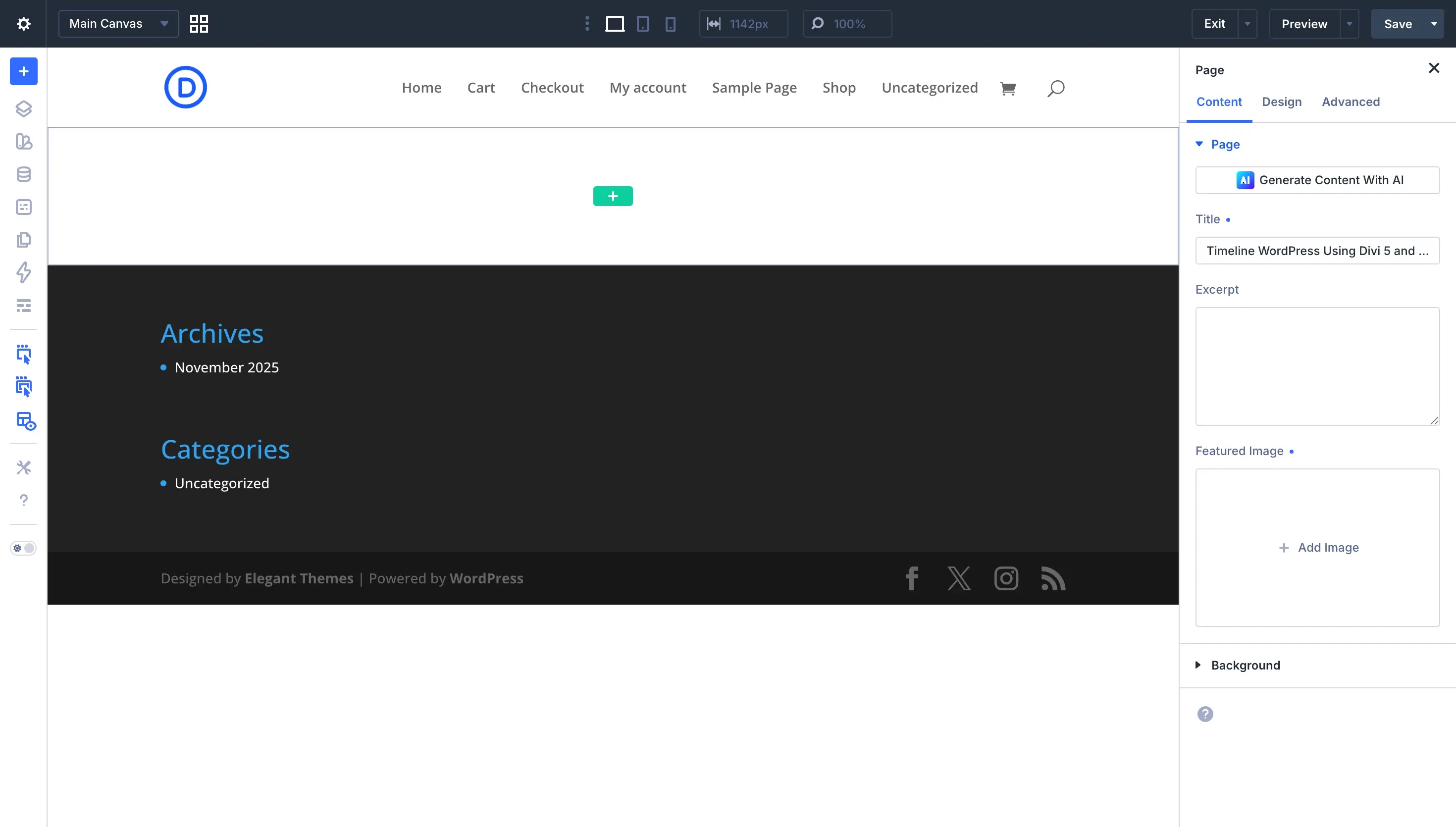Click the Home menu item

pyautogui.click(x=421, y=88)
